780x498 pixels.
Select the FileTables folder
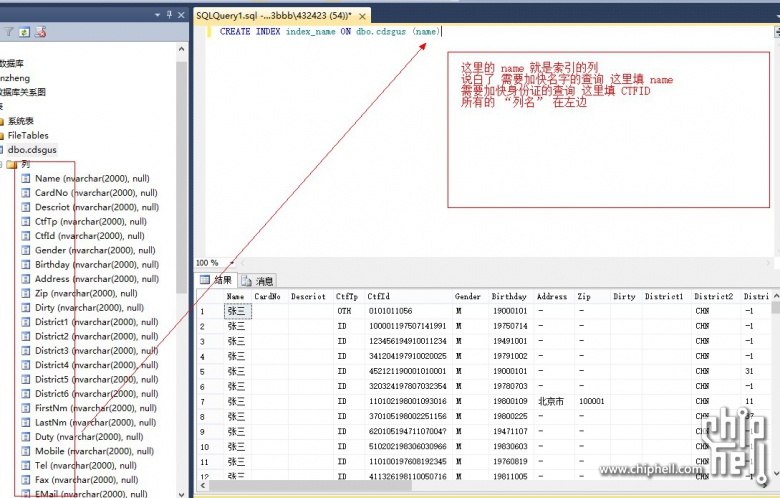28,135
